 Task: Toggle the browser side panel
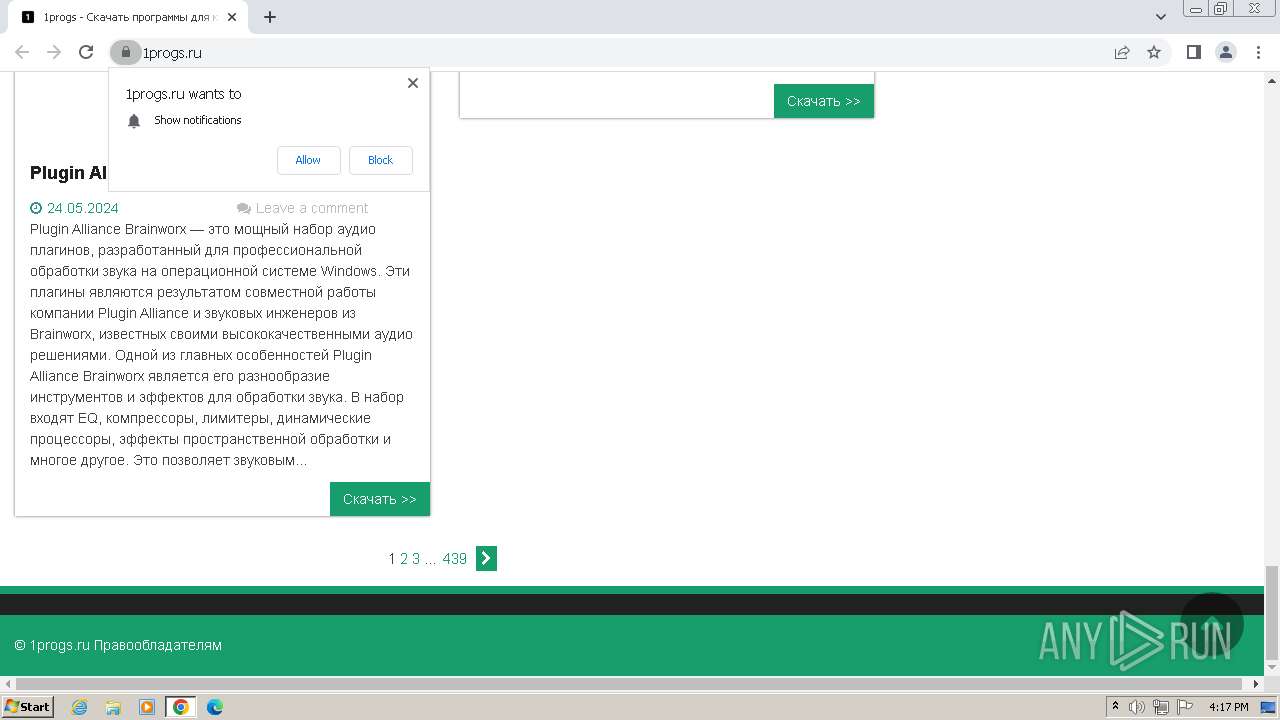coord(1193,52)
